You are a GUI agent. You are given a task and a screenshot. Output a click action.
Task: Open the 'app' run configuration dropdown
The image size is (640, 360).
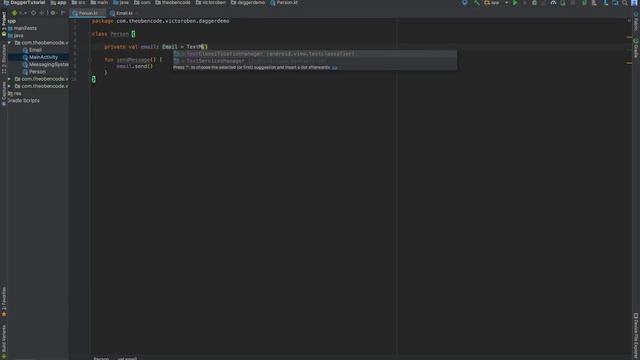496,3
